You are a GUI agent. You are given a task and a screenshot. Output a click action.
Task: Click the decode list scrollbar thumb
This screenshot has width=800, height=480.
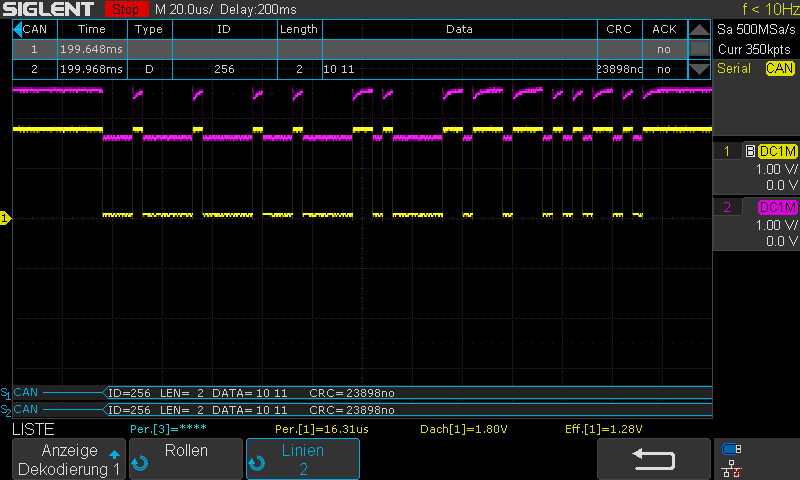point(699,49)
